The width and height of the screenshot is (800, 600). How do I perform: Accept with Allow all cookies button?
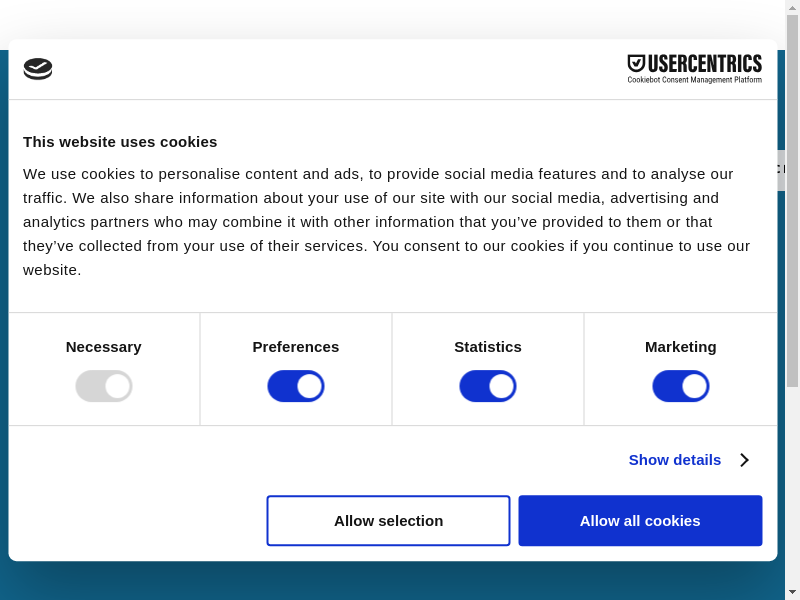[x=640, y=521]
